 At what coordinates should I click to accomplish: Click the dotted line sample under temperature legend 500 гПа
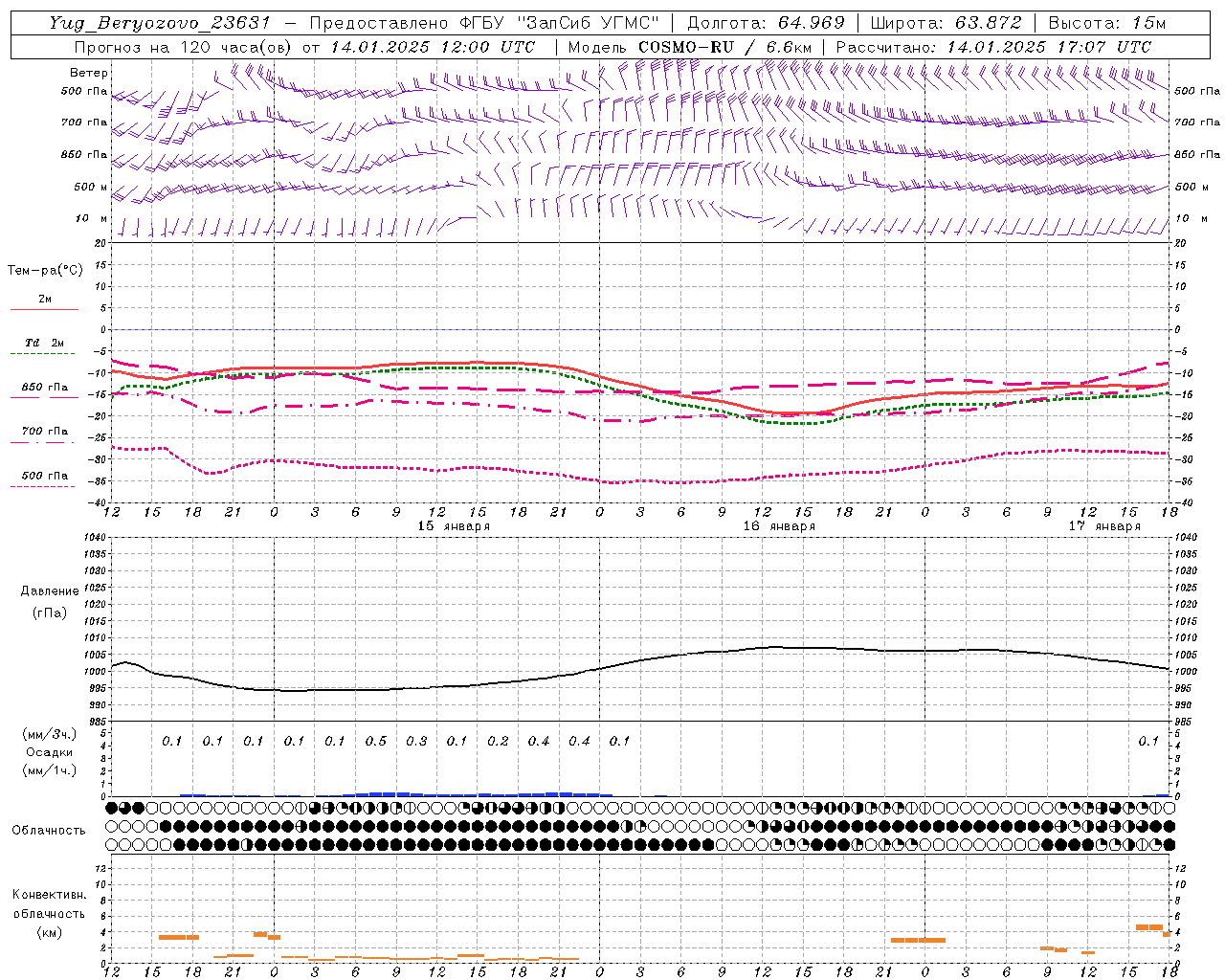tap(43, 487)
